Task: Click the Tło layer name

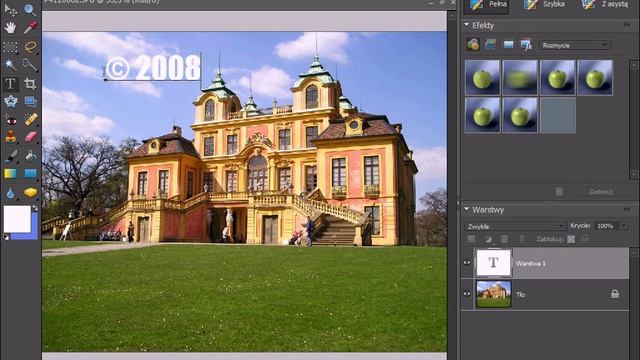Action: (520, 294)
